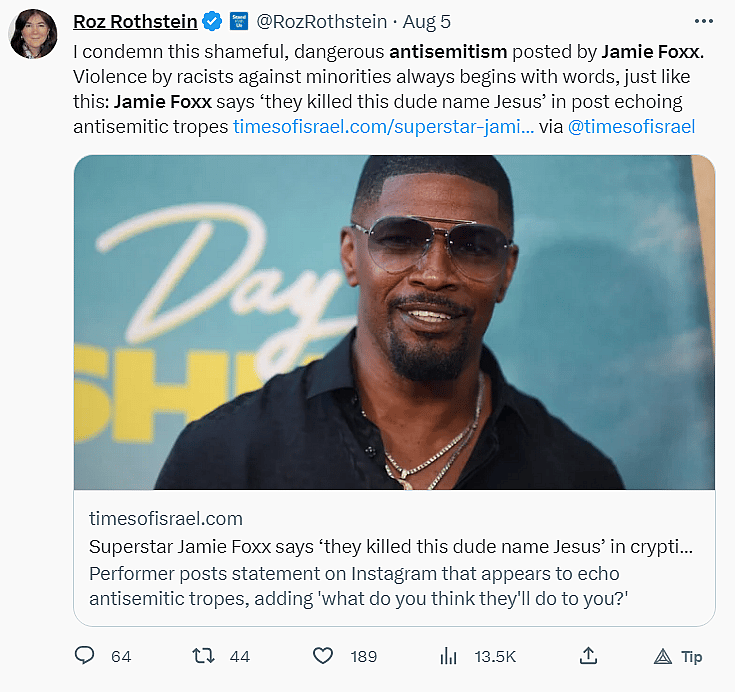This screenshot has width=735, height=692.
Task: Click the article headline about Jamie Foxx
Action: tap(390, 547)
